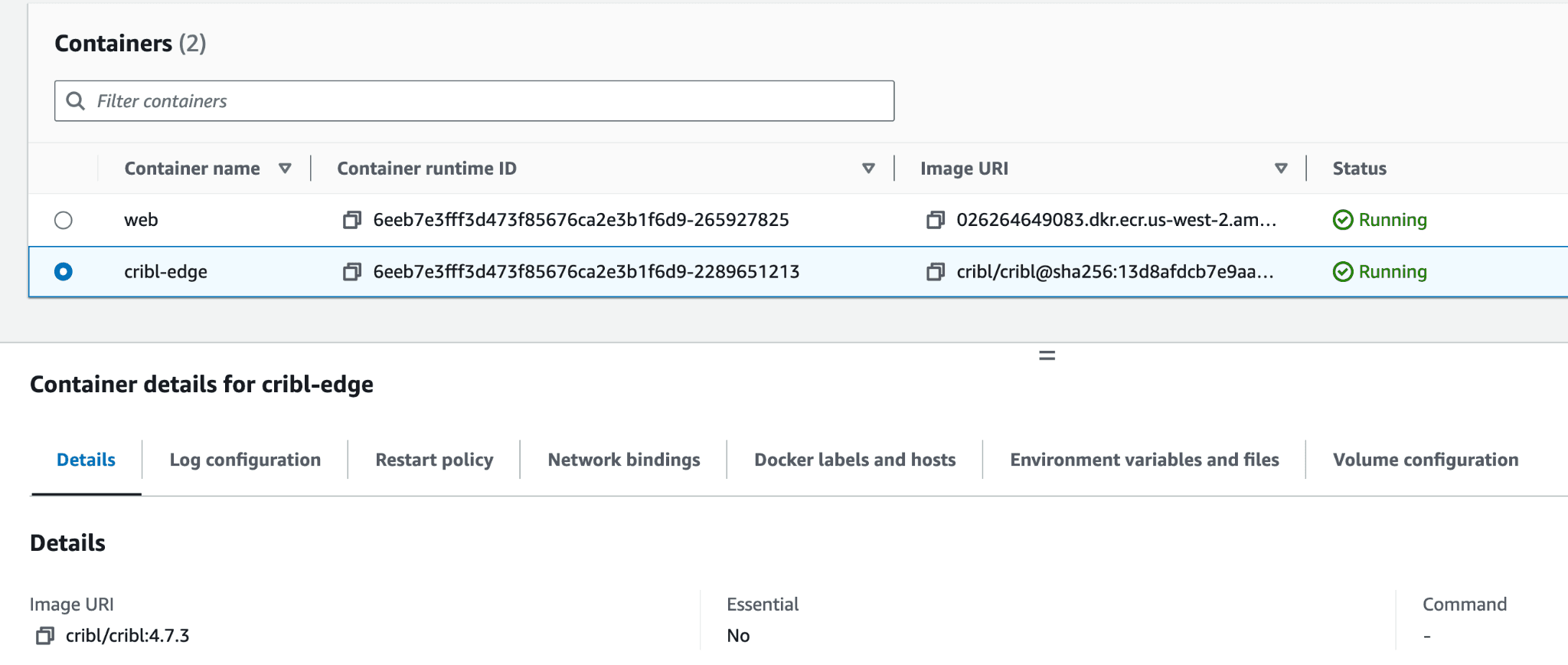This screenshot has width=1568, height=665.
Task: Click the search magnifier icon in filter
Action: click(x=75, y=101)
